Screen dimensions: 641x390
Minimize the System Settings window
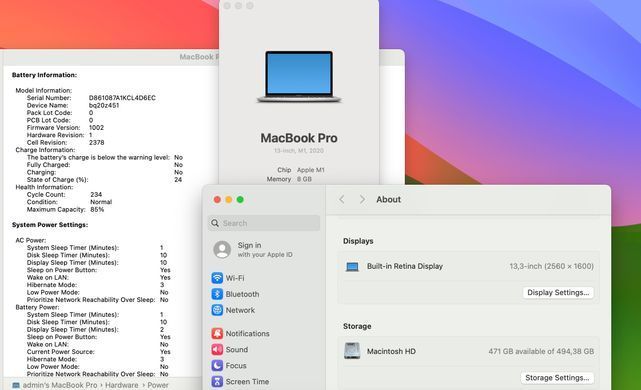pos(229,199)
